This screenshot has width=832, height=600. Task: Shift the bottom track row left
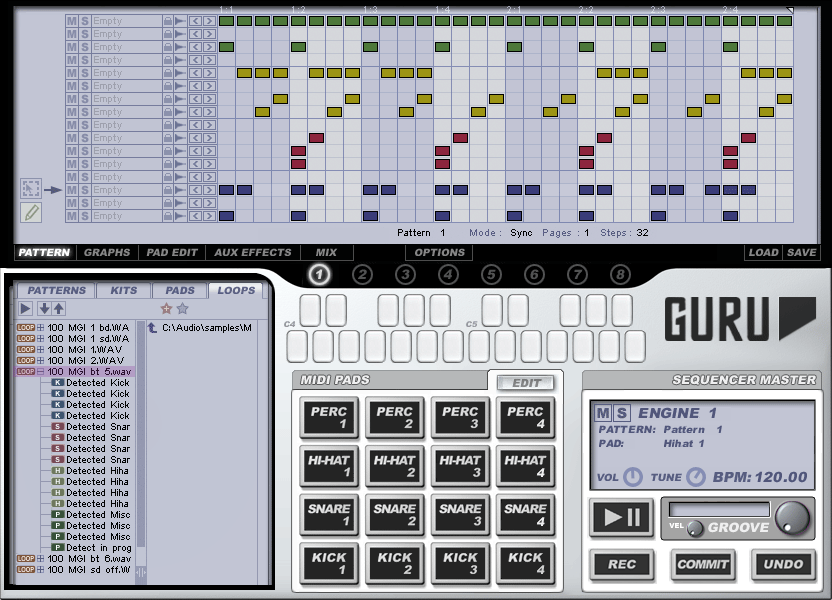tap(196, 216)
